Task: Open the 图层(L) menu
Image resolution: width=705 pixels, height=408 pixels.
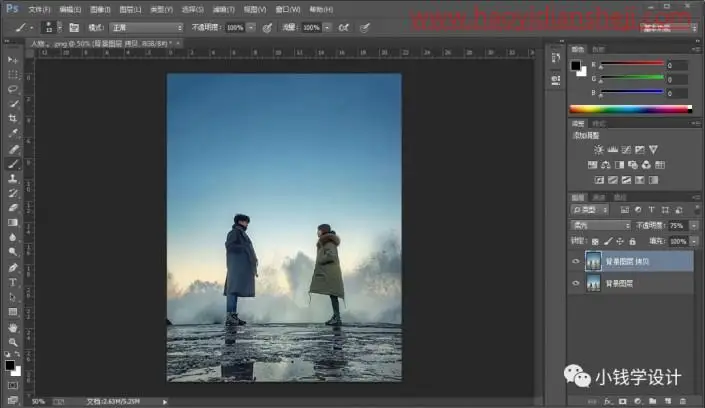Action: pos(130,9)
